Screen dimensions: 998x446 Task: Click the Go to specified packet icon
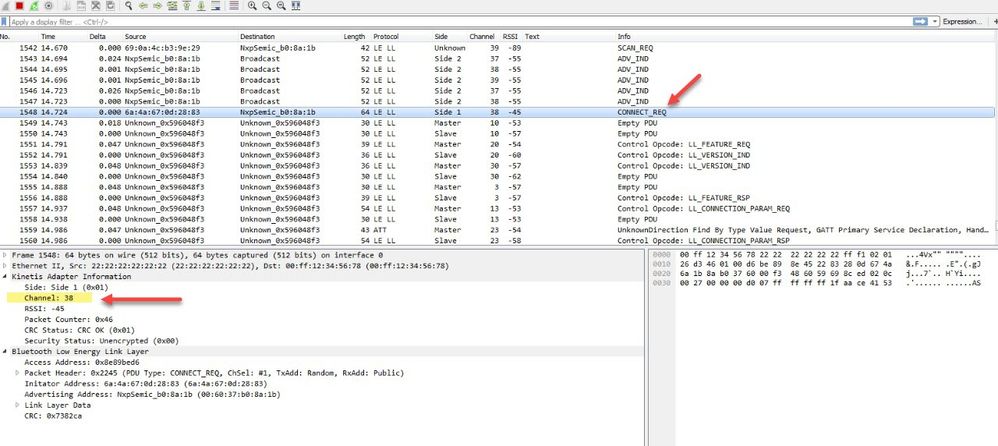click(x=172, y=6)
